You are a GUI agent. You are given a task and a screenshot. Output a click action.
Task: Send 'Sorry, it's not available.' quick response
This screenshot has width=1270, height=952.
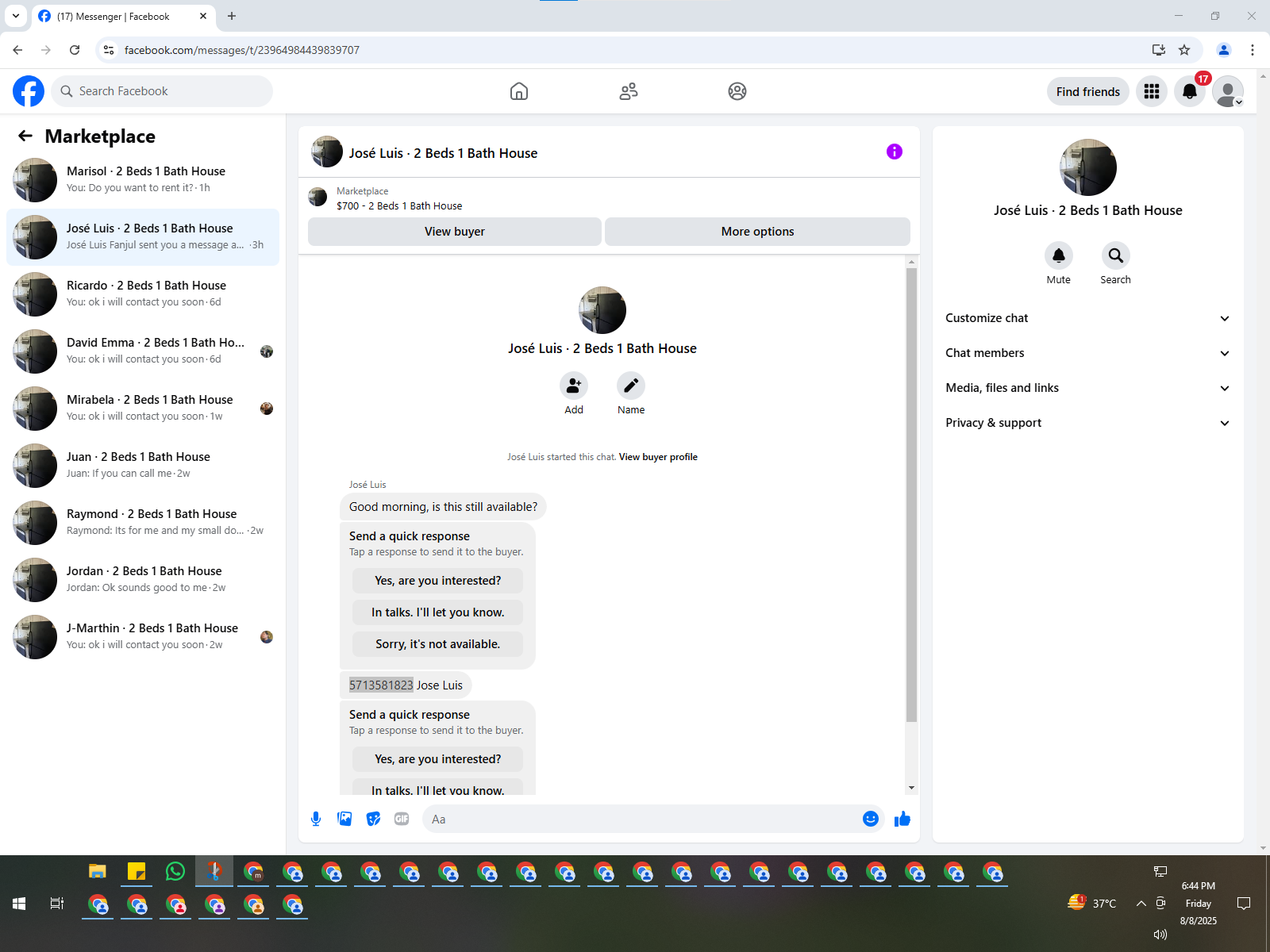point(438,644)
